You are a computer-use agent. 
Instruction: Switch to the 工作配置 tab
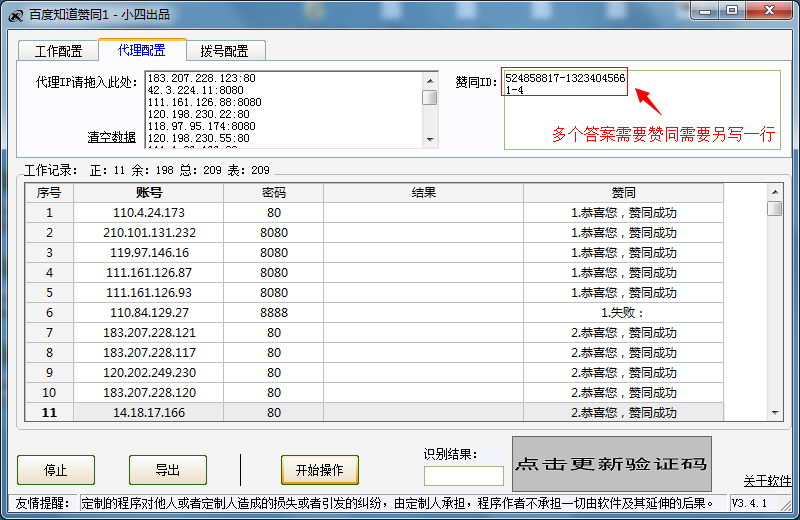click(58, 51)
